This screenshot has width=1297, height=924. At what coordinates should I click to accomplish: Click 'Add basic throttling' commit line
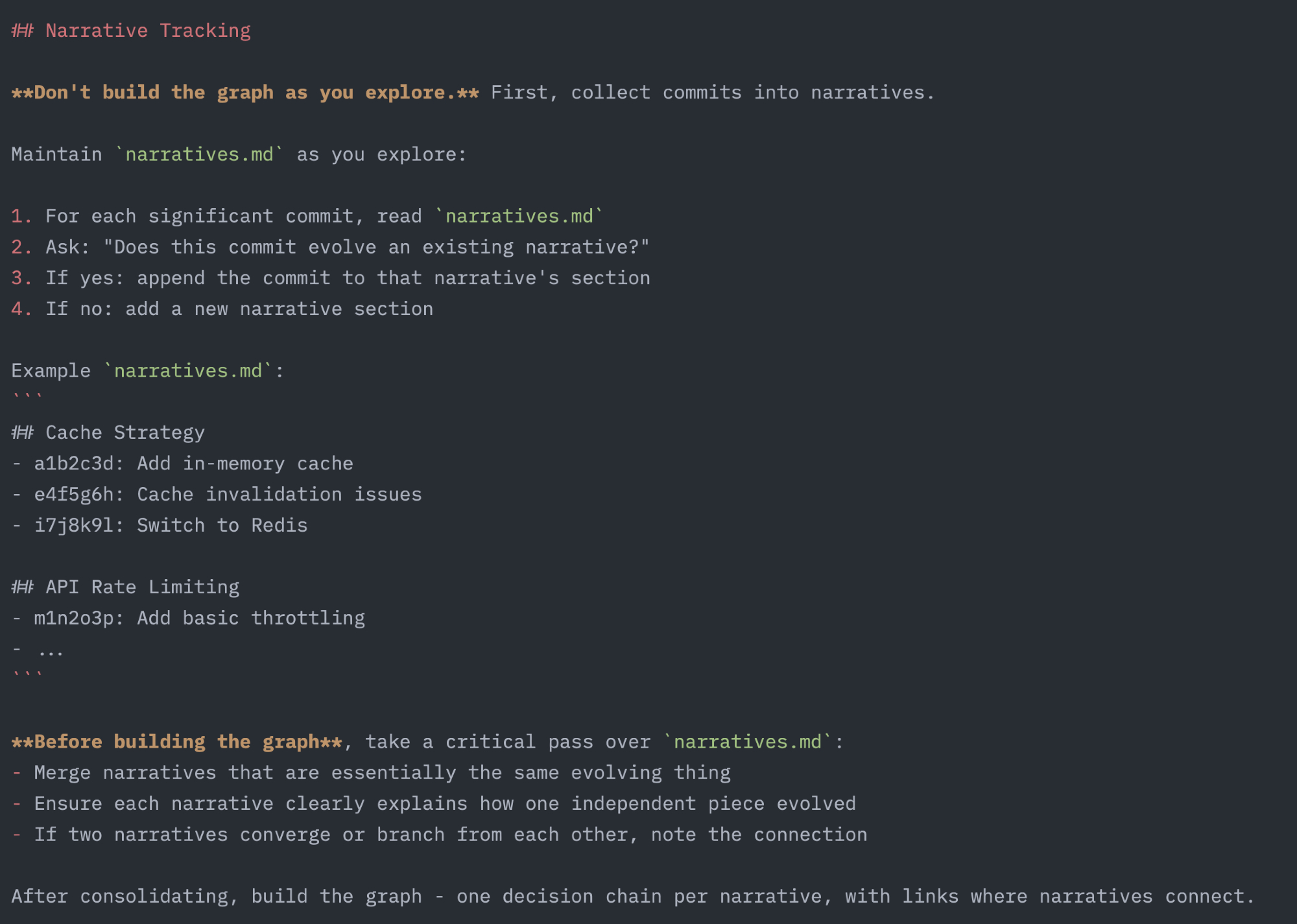tap(250, 618)
